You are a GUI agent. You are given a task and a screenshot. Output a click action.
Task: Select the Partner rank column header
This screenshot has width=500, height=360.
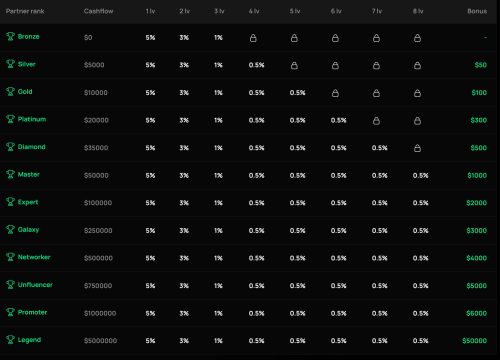pos(25,11)
